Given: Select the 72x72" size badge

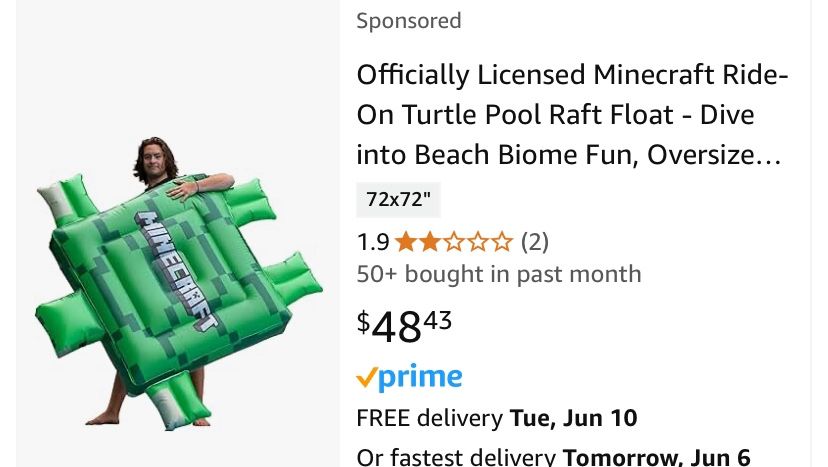Looking at the screenshot, I should 398,199.
